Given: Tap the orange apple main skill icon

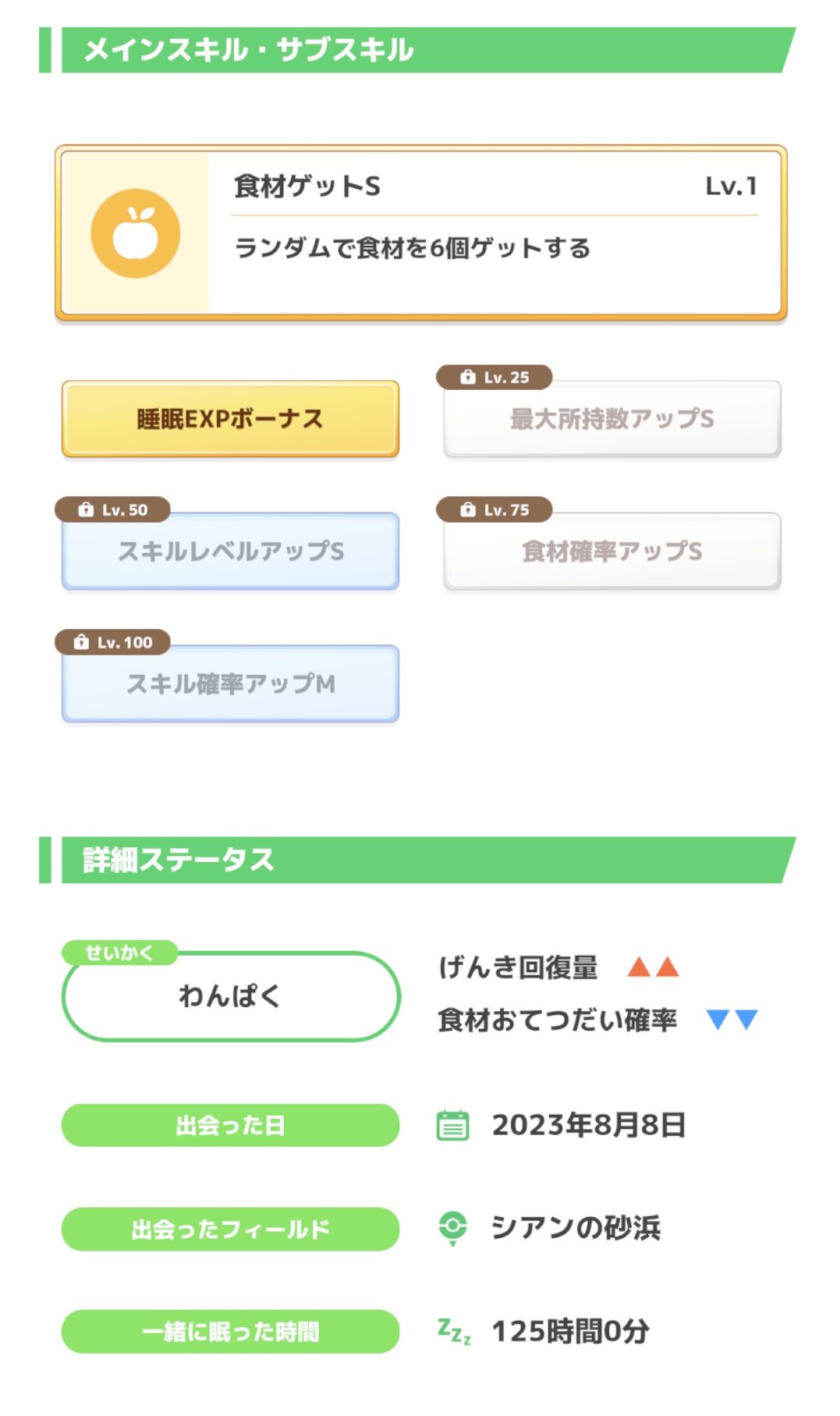Looking at the screenshot, I should pyautogui.click(x=136, y=233).
